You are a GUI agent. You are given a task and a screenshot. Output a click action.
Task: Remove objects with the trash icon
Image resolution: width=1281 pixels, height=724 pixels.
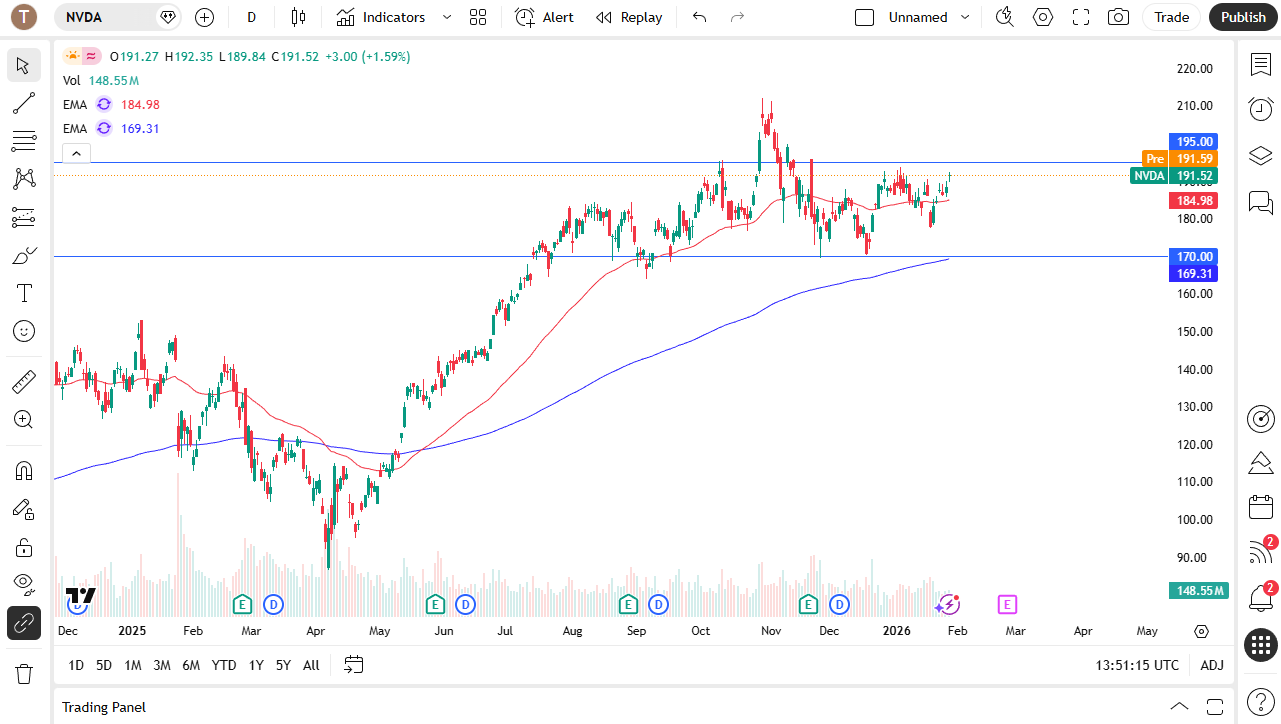click(24, 673)
